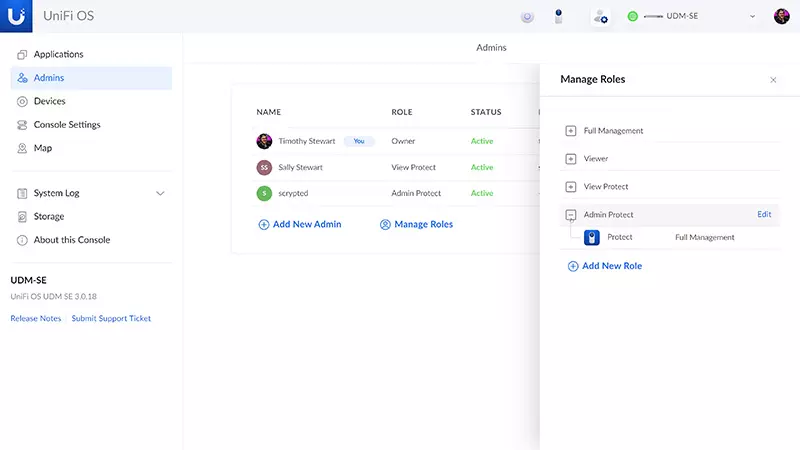Click the Owner role cell
Screen dimensions: 800x450
403,141
